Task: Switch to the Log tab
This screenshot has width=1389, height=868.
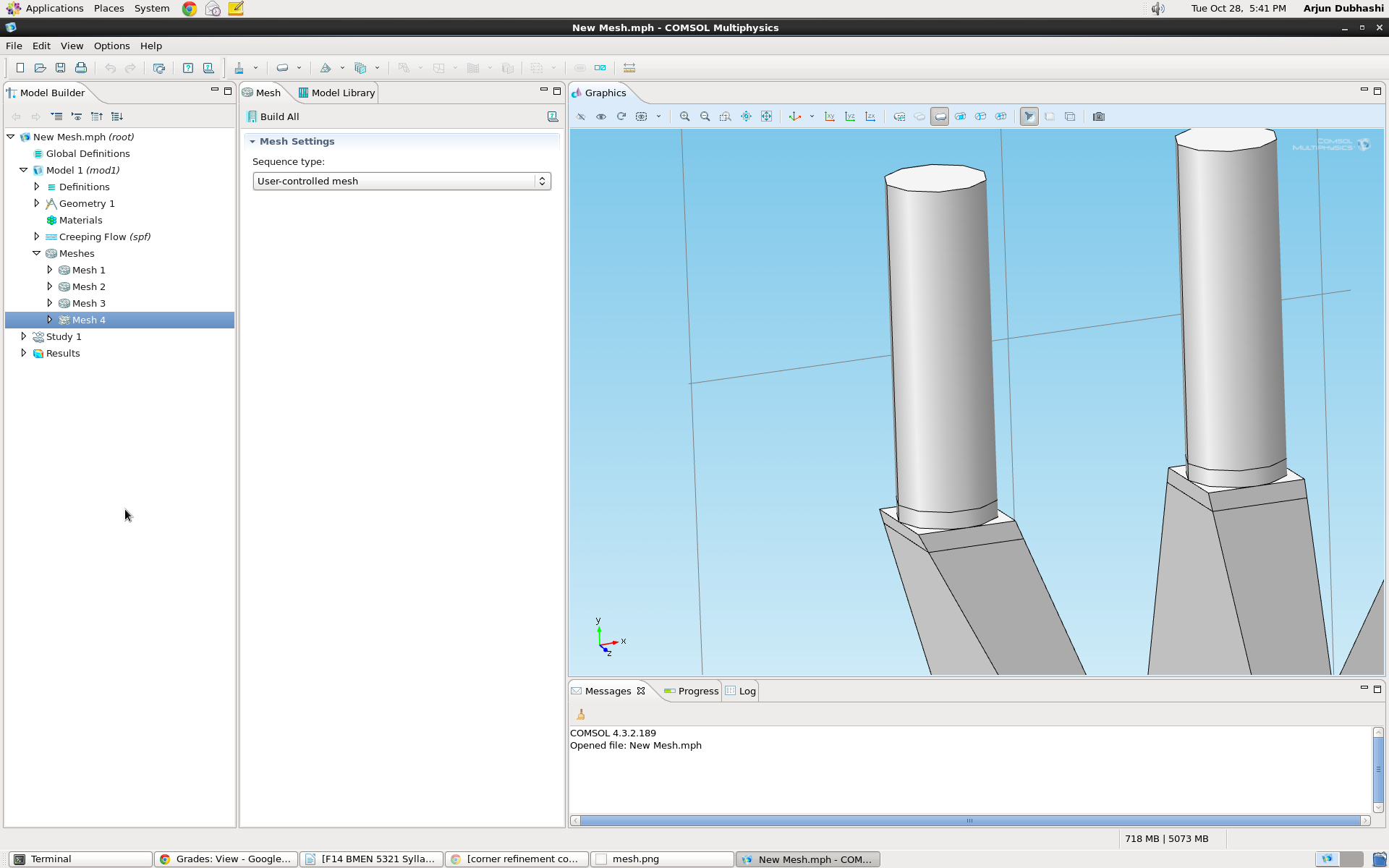Action: (x=741, y=691)
